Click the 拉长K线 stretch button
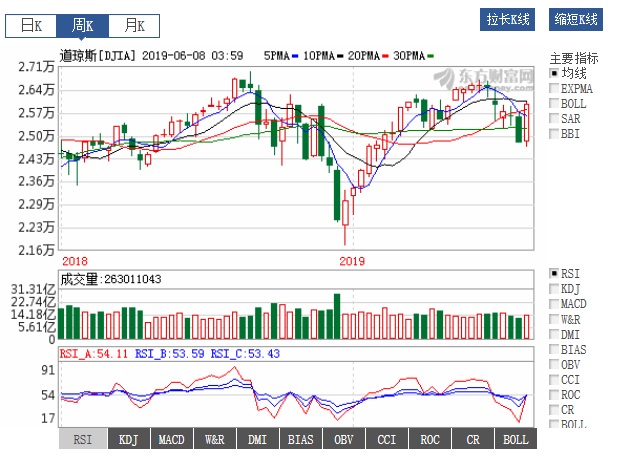The image size is (623, 457). point(509,20)
